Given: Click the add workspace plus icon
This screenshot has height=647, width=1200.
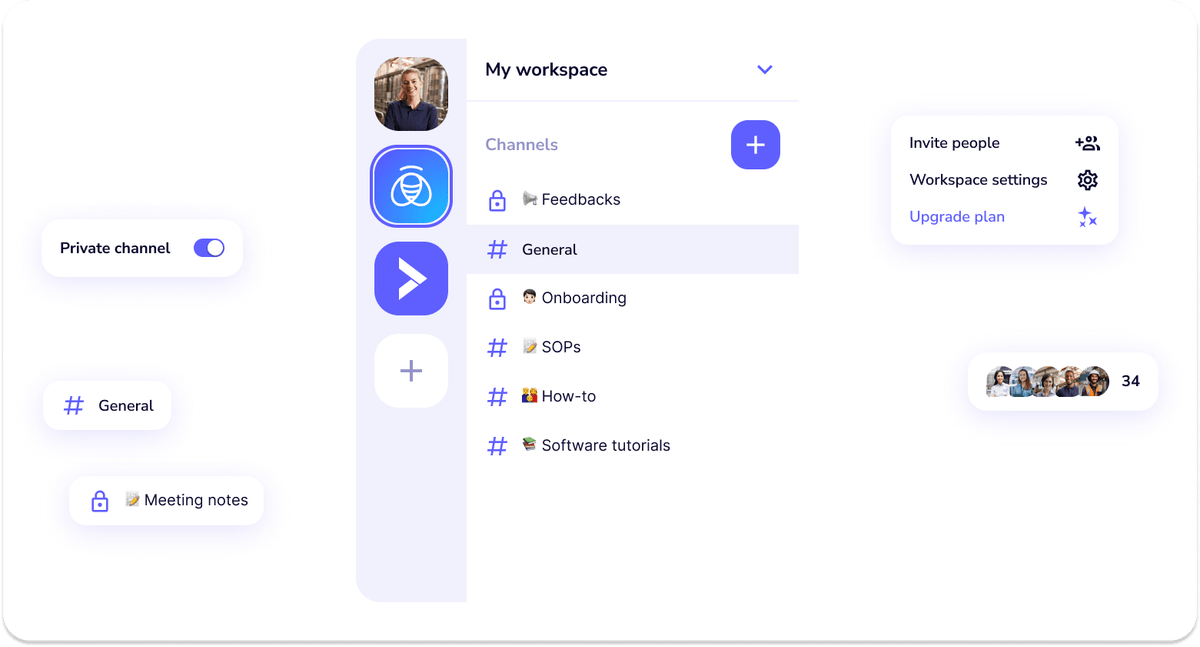Looking at the screenshot, I should [x=411, y=370].
